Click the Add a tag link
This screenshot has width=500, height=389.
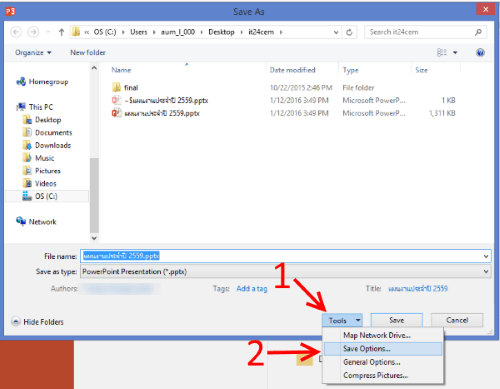252,289
